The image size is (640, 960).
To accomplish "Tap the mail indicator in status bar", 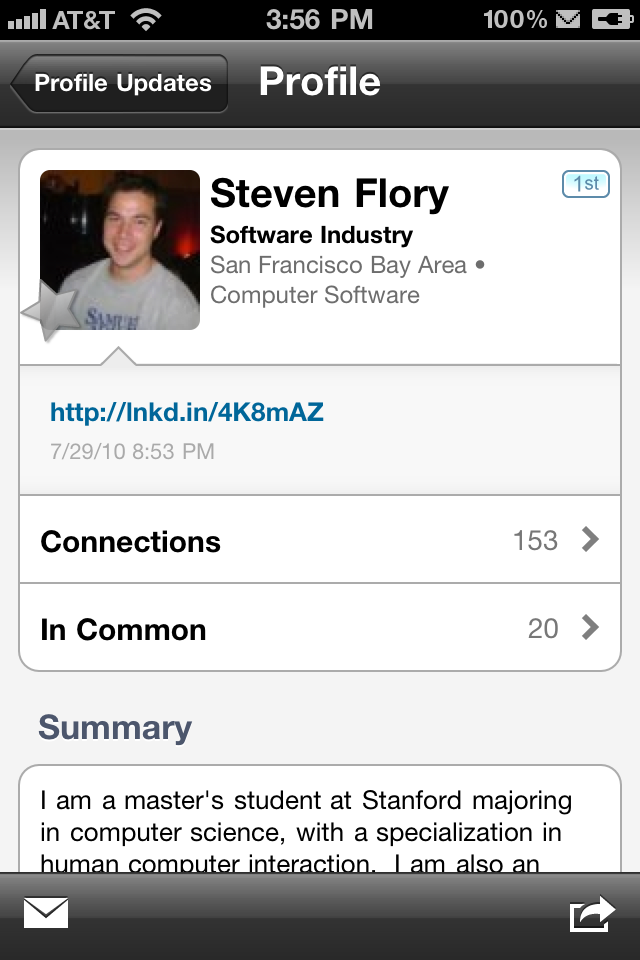I will [568, 19].
